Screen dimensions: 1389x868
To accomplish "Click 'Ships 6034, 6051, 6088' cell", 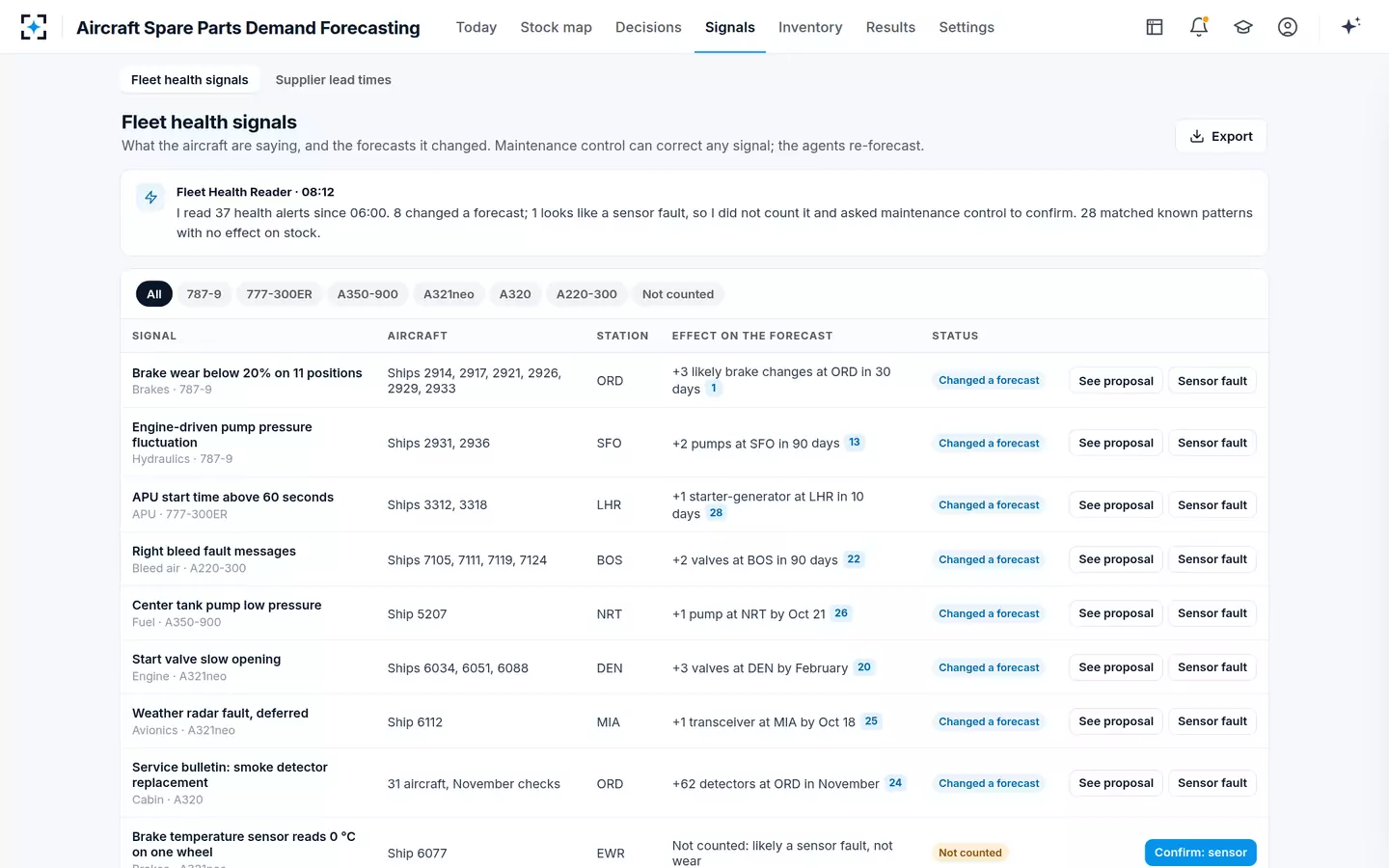I will coord(458,667).
